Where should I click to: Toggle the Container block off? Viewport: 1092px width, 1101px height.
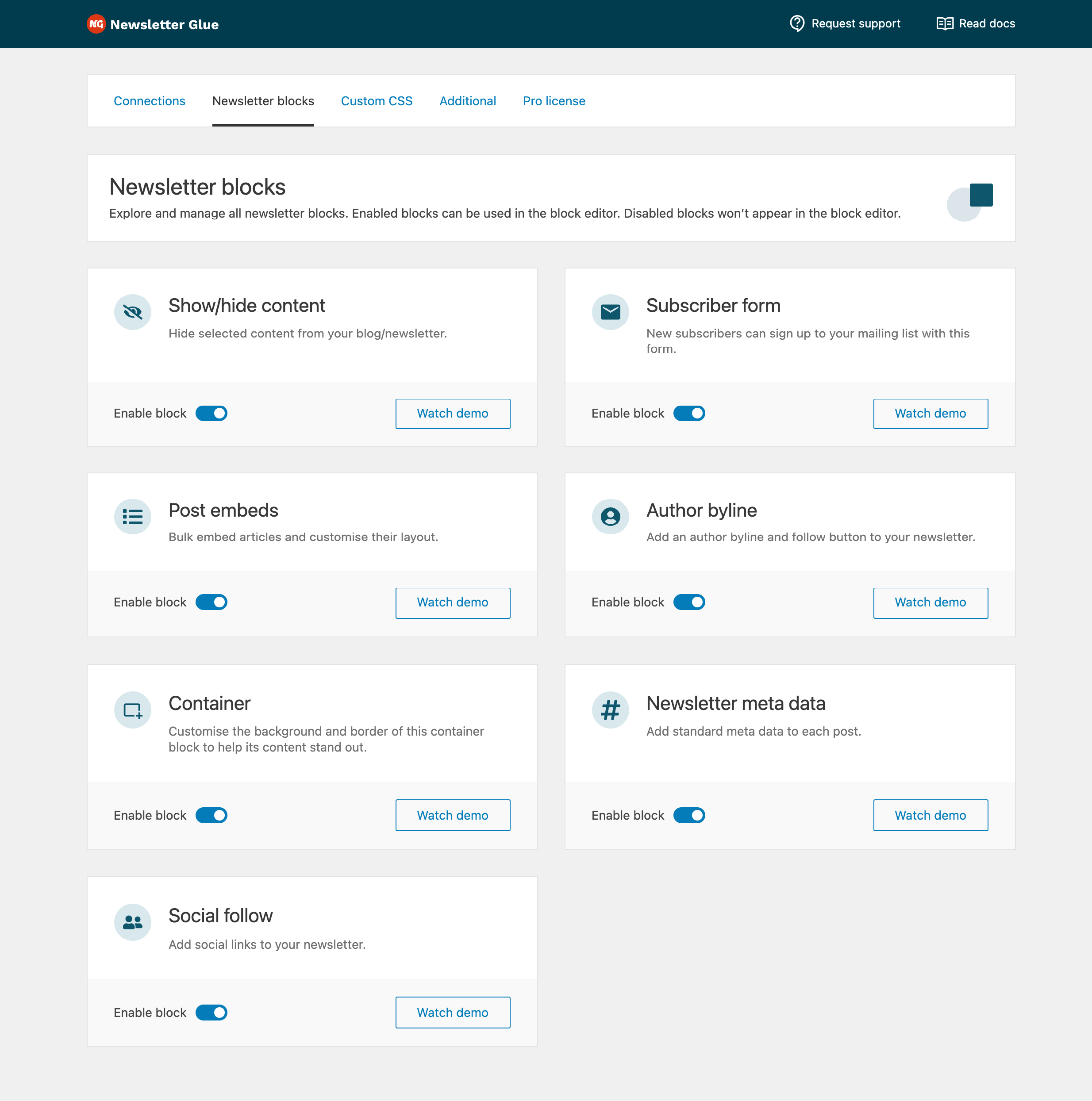coord(211,815)
